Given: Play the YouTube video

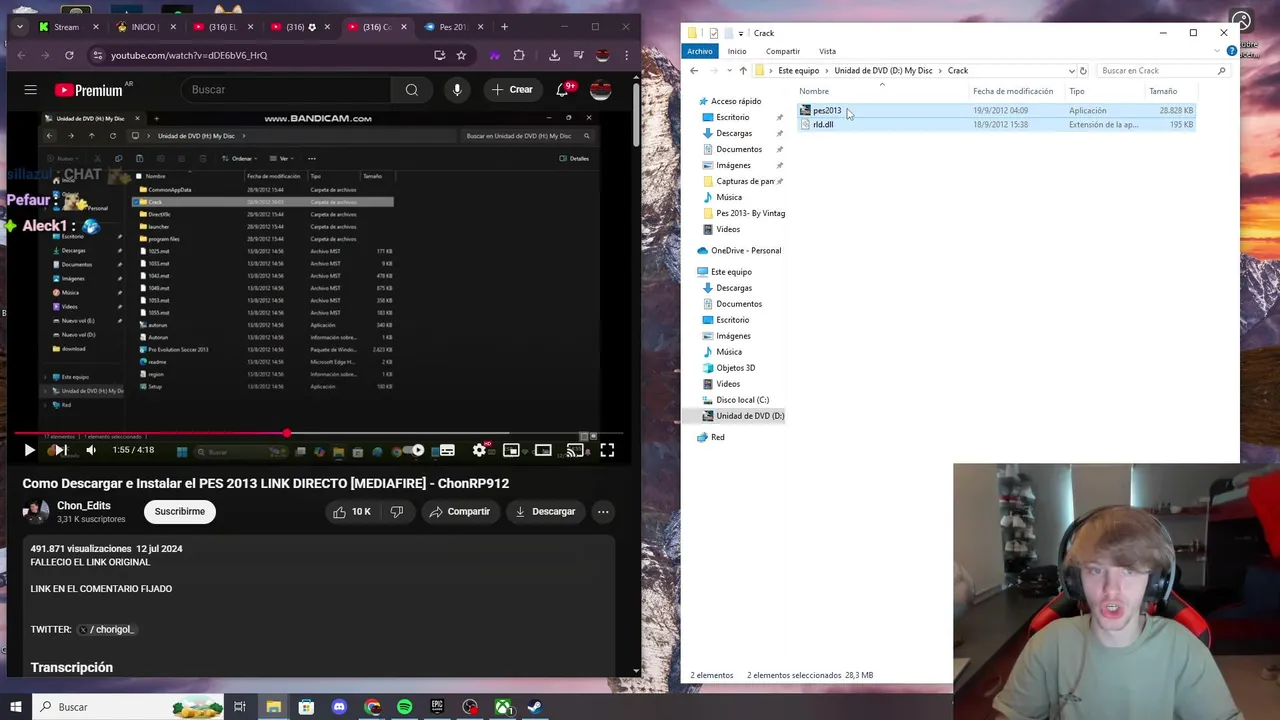Looking at the screenshot, I should [x=29, y=450].
